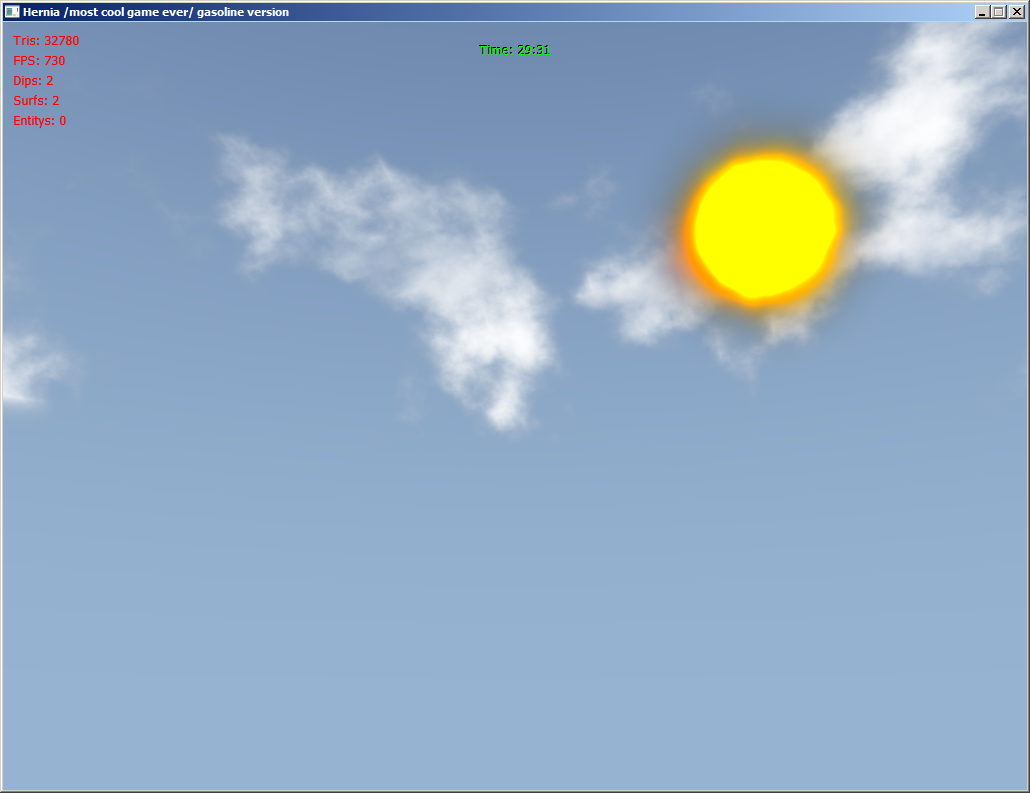Close the Hernia game window
Screen dimensions: 1030x793
tap(1016, 12)
